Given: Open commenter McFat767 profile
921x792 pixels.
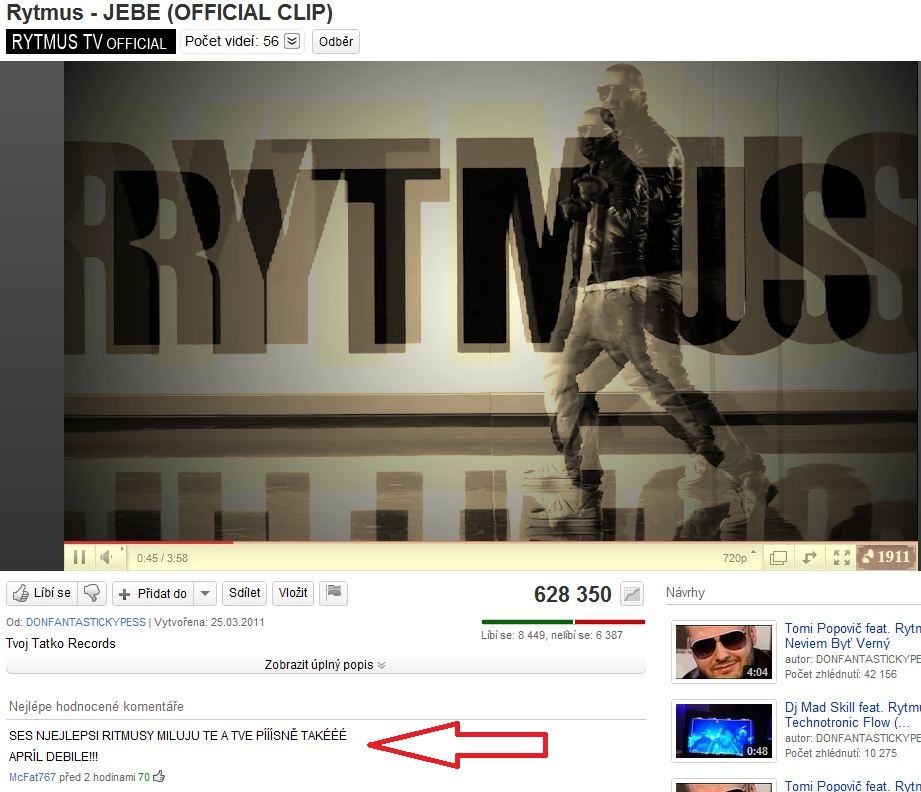Looking at the screenshot, I should coord(32,777).
